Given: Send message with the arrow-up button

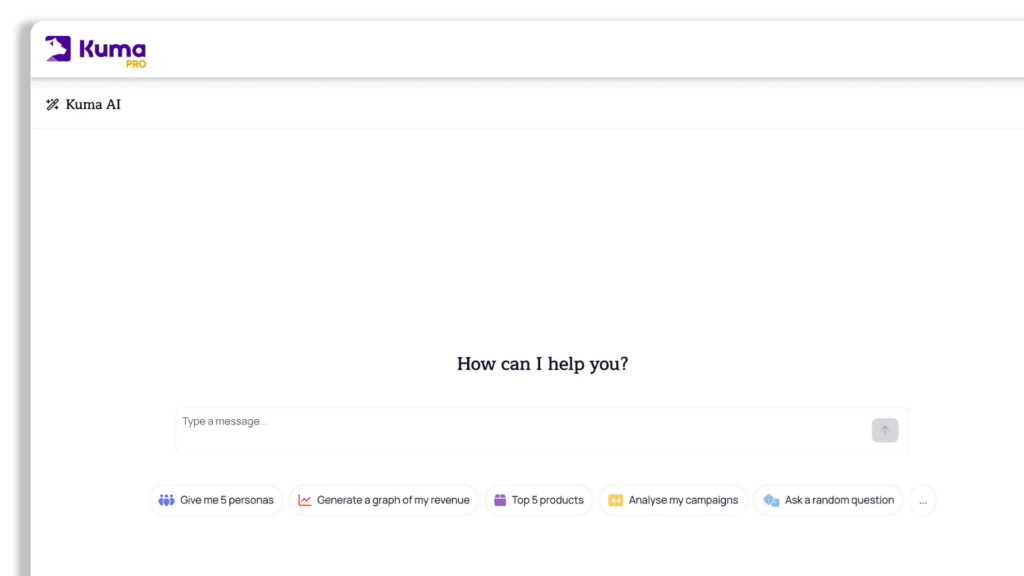Looking at the screenshot, I should point(885,430).
